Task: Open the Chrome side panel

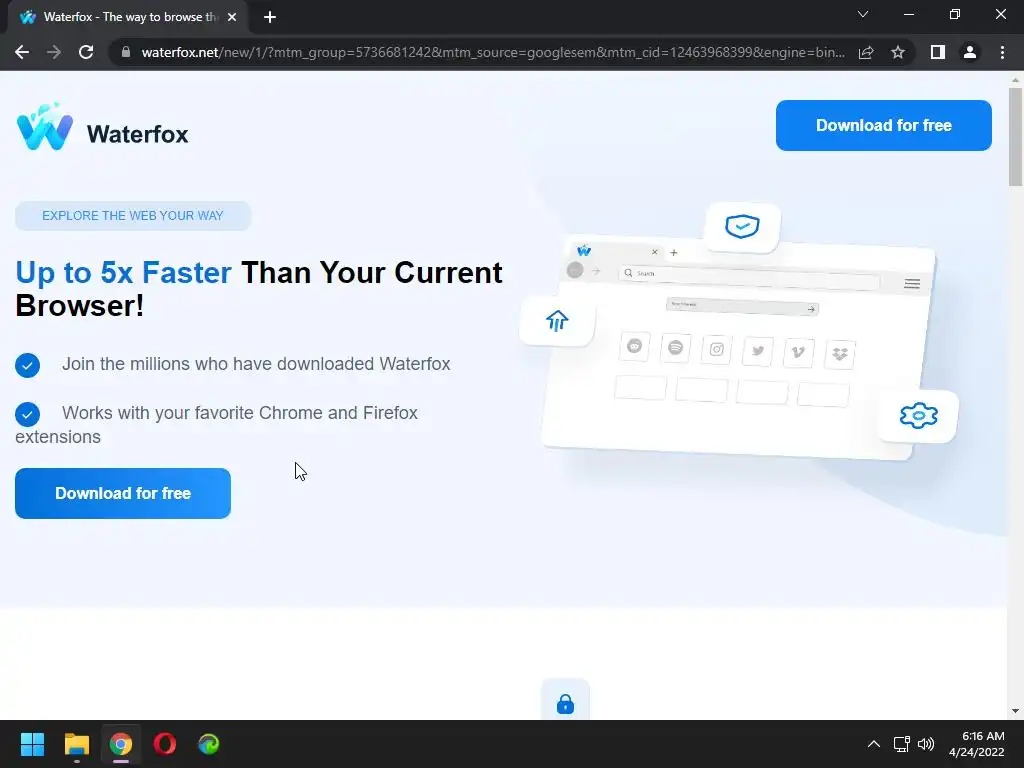Action: 938,52
